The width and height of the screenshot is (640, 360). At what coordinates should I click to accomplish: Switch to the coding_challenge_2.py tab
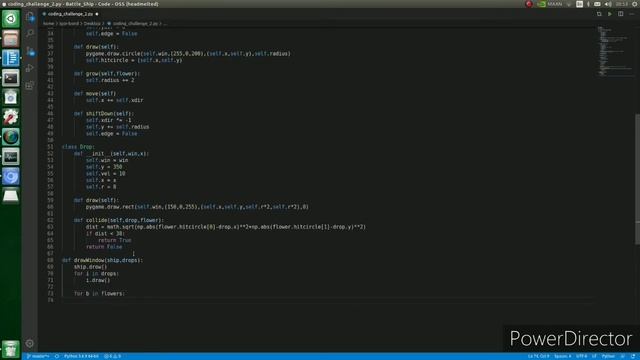(70, 14)
